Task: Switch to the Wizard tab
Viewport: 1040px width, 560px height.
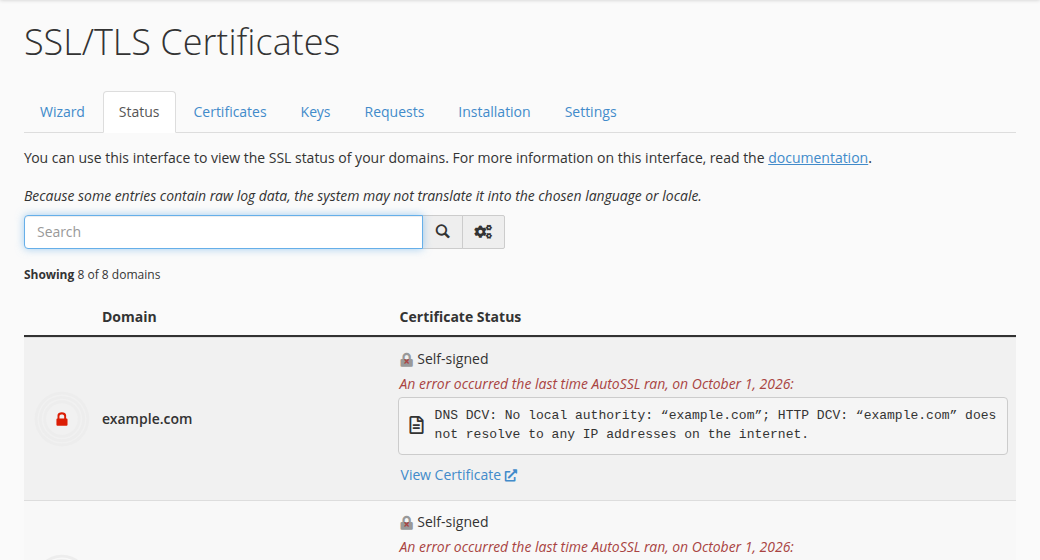Action: (x=62, y=111)
